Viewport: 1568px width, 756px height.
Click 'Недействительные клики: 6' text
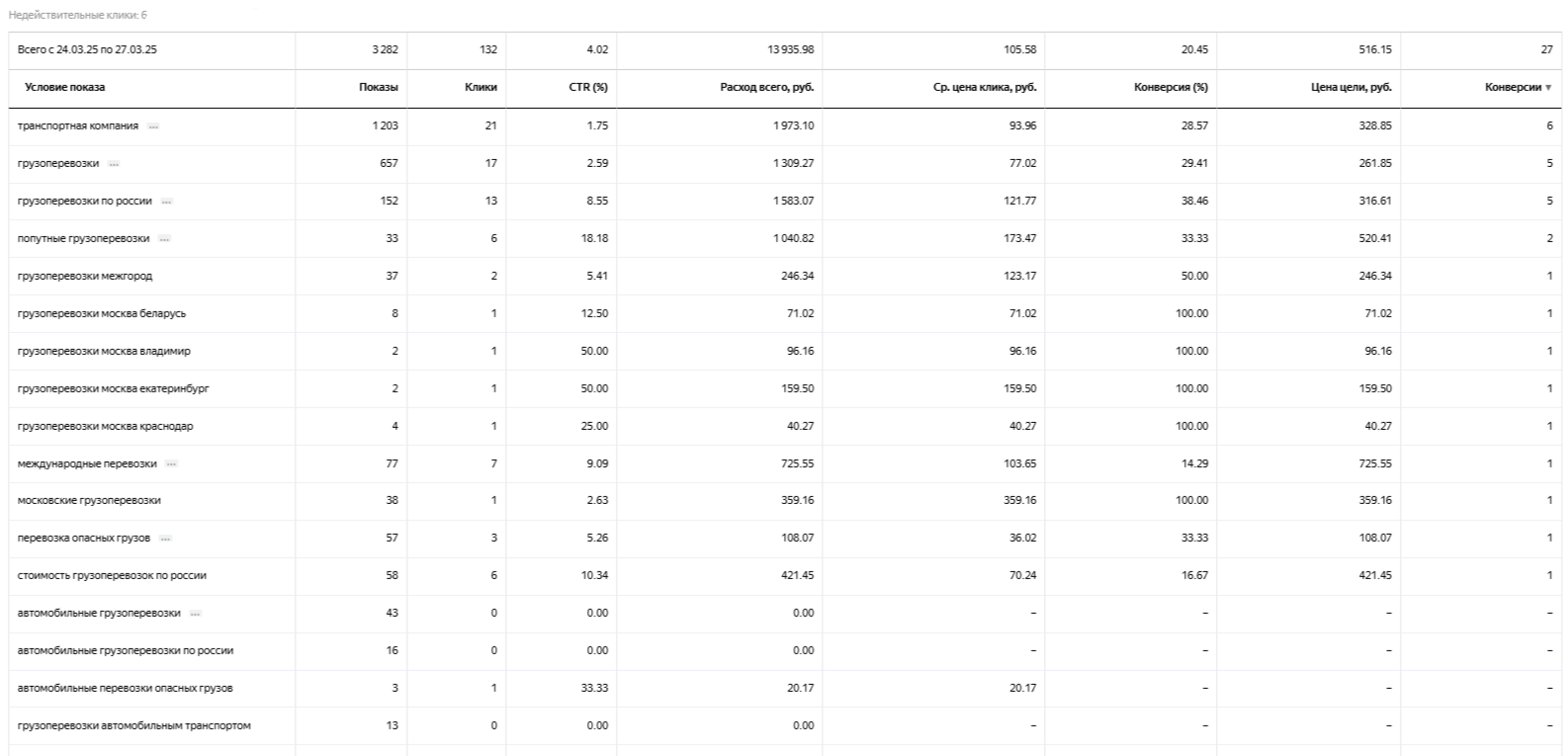tap(77, 15)
